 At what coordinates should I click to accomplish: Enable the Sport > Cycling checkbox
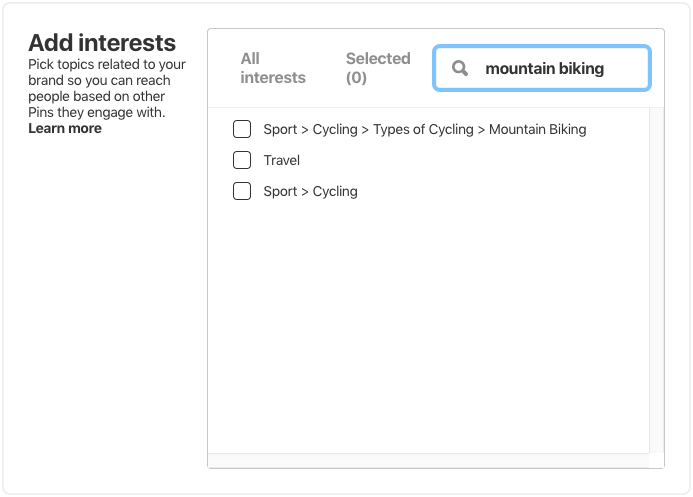coord(242,191)
